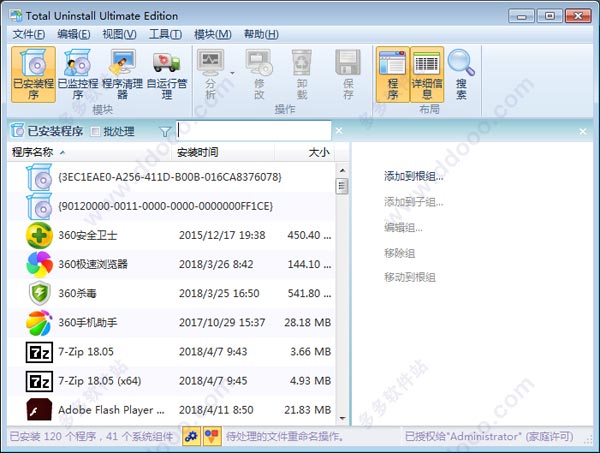
Task: Select the {90120000-0011-0000-0000-0000000FF1CE} entry icon
Action: point(39,206)
